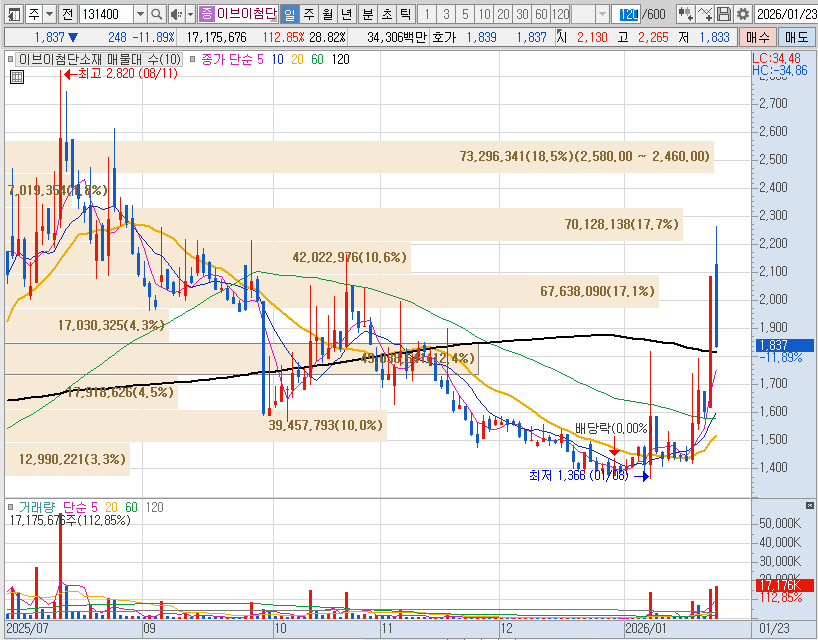Click the green 60 moving average label
818x640 pixels.
pos(317,59)
